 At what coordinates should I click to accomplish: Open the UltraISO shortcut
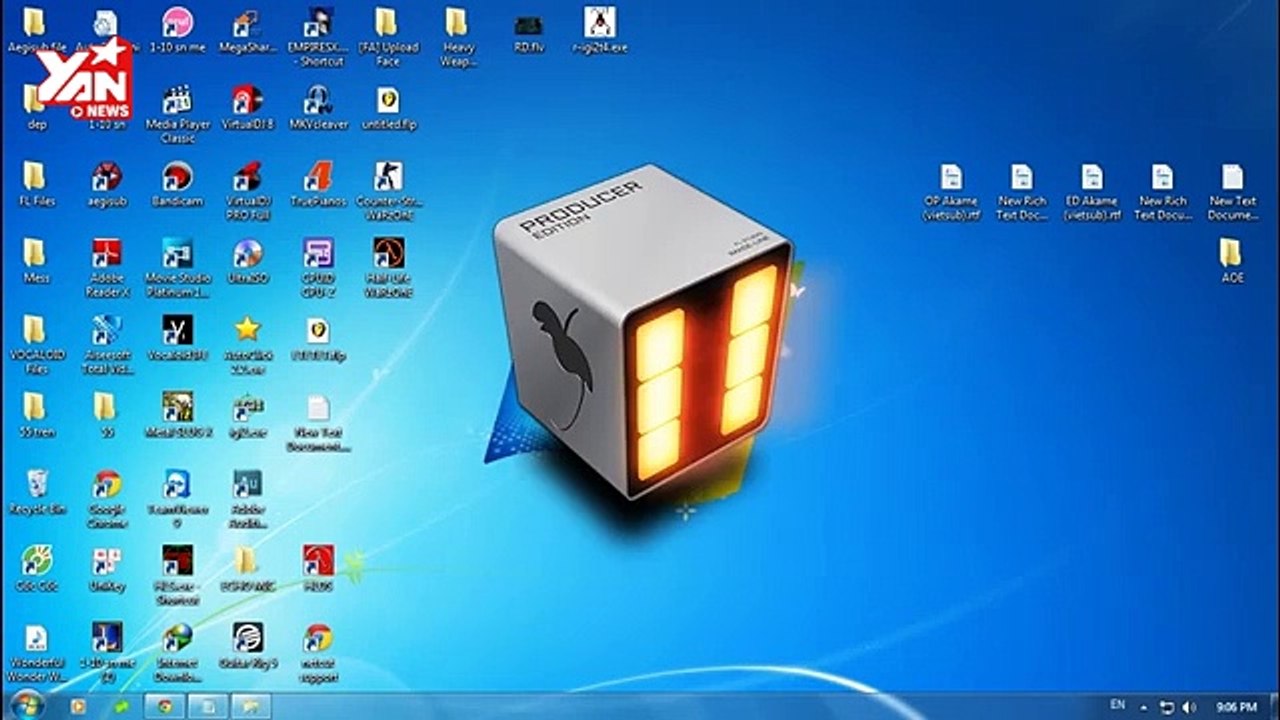[x=247, y=261]
